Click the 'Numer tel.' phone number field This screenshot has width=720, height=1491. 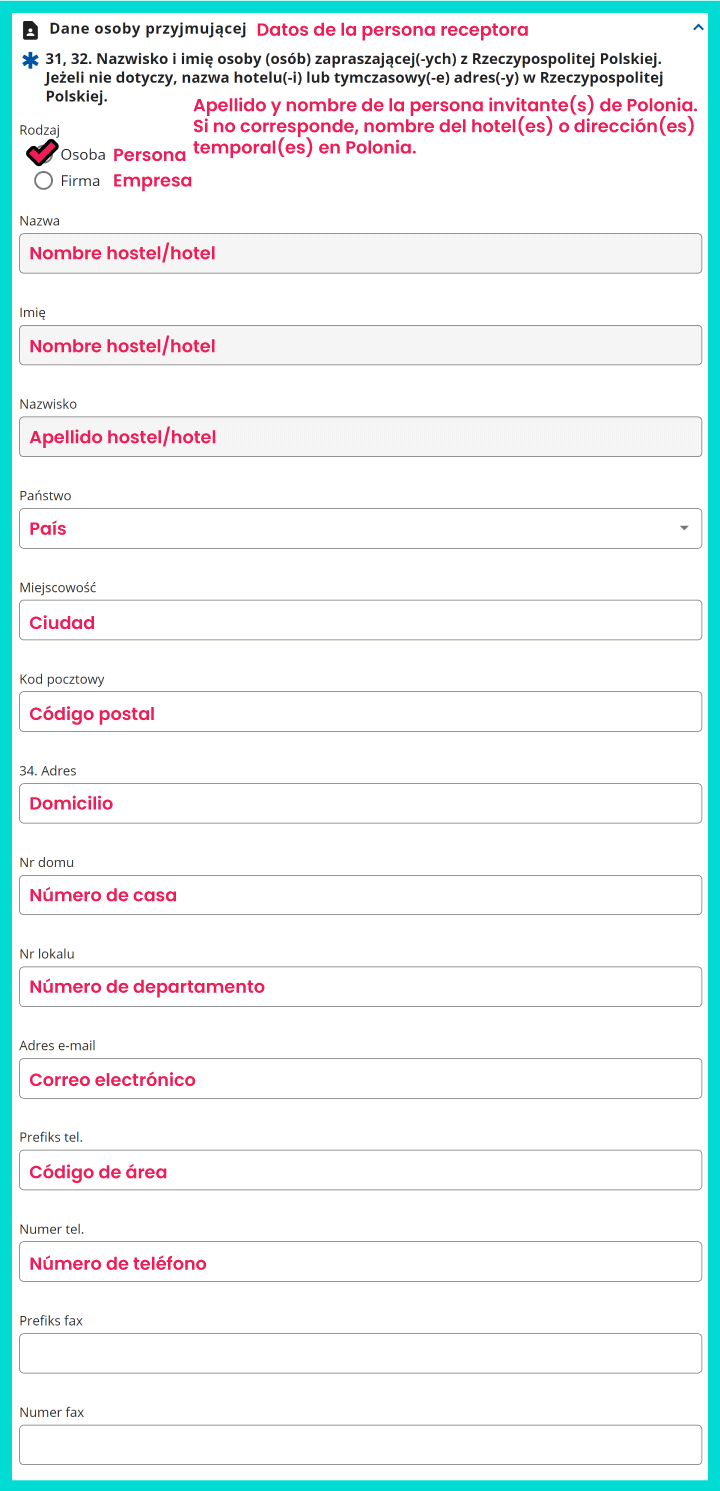coord(360,1262)
